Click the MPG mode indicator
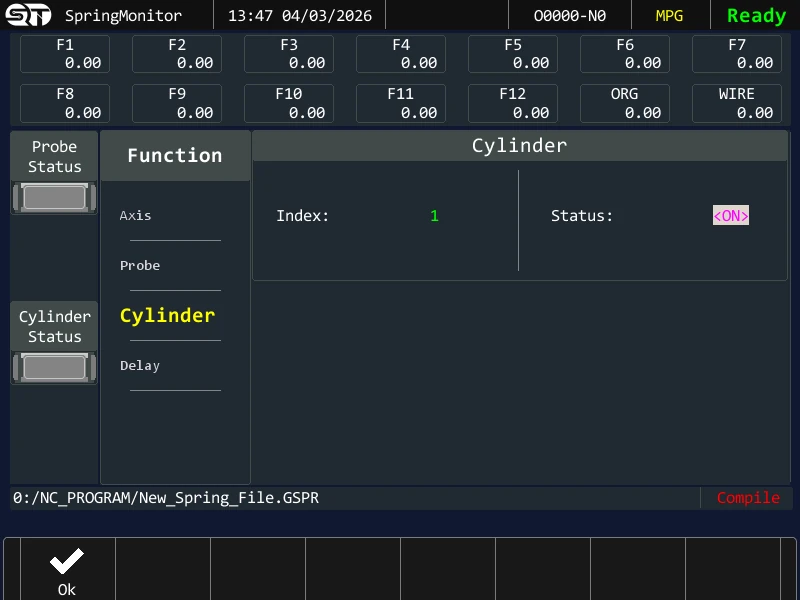This screenshot has height=600, width=800. [x=669, y=16]
